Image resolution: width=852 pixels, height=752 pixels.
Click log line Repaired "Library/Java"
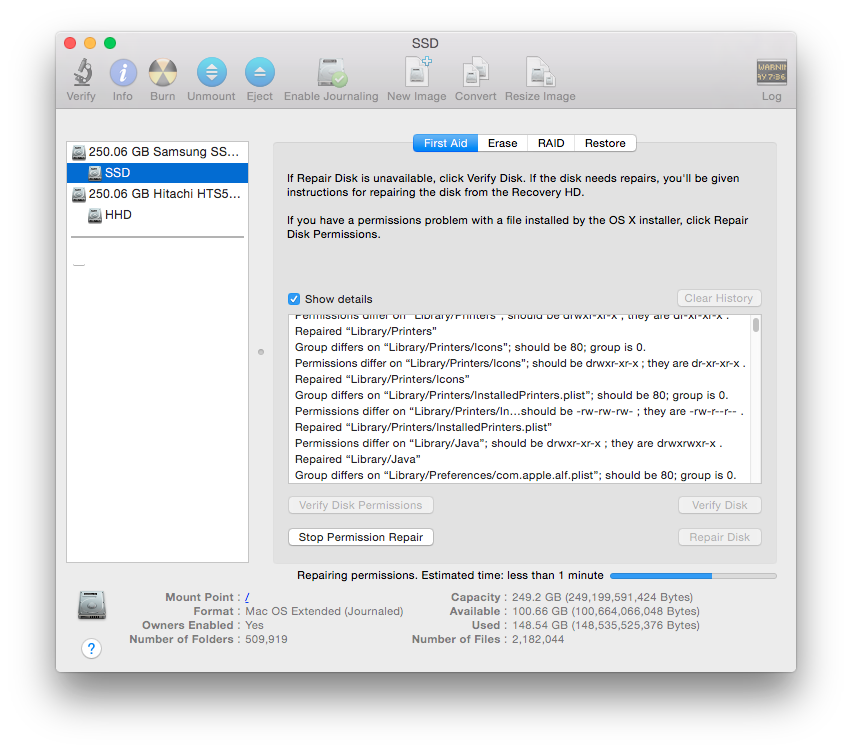[358, 460]
